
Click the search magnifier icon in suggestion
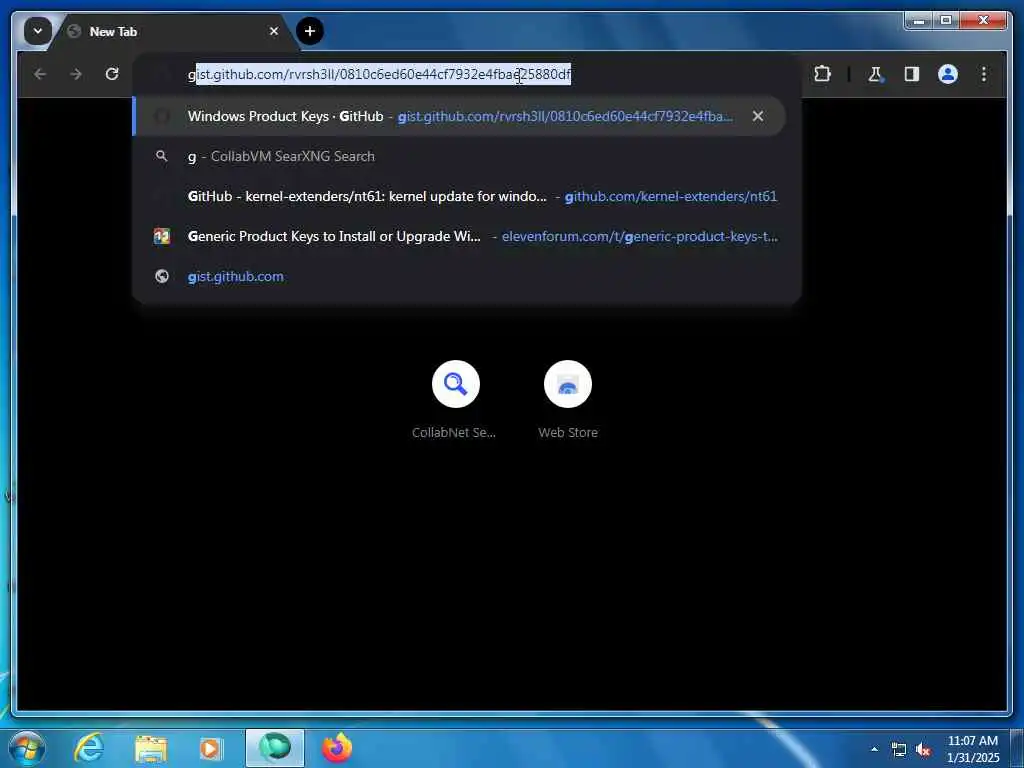[161, 156]
